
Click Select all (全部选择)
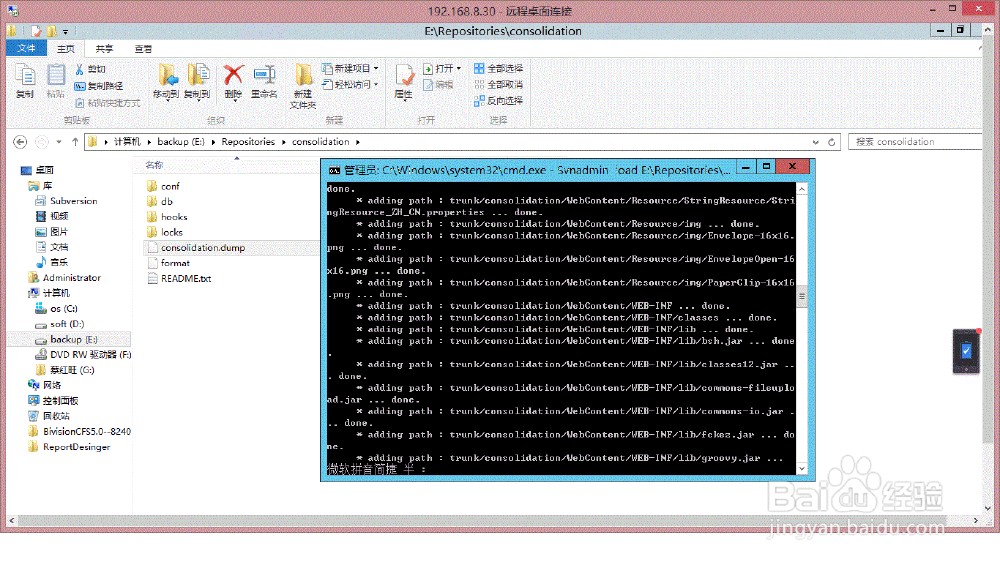tap(498, 68)
